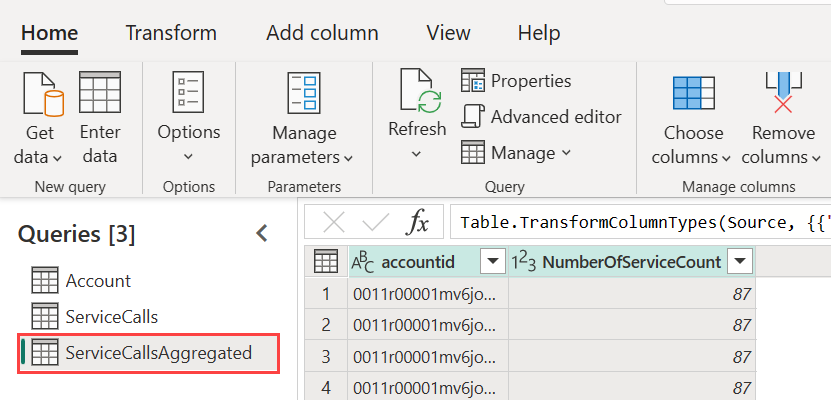Select the entire table corner icon
The height and width of the screenshot is (400, 831).
coord(325,262)
